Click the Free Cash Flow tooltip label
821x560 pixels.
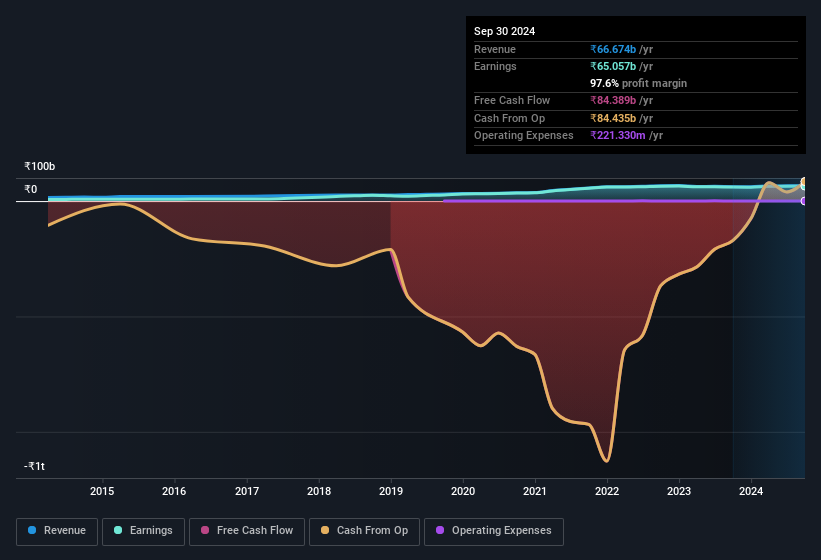click(x=512, y=100)
